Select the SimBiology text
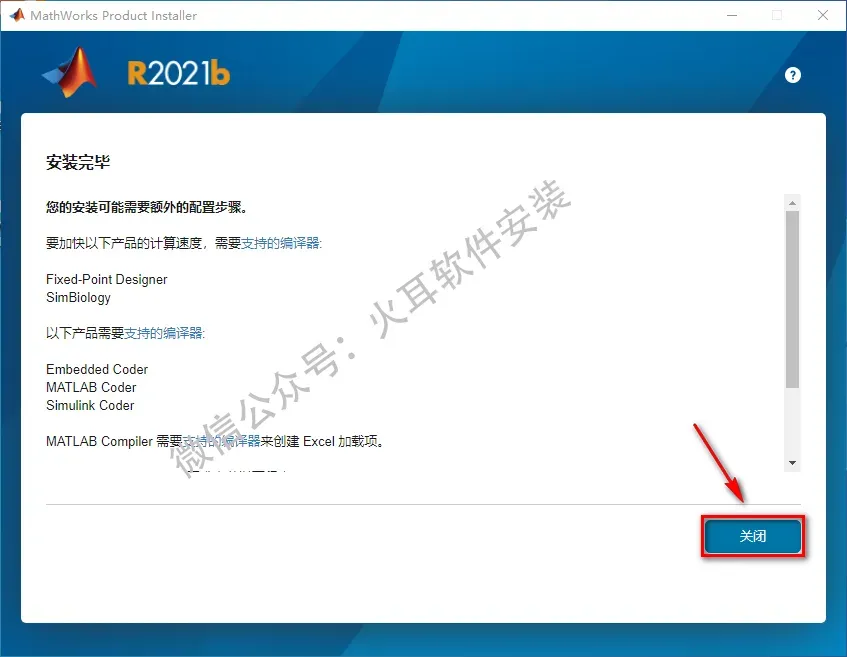Screen dimensions: 847x657 click(x=78, y=298)
